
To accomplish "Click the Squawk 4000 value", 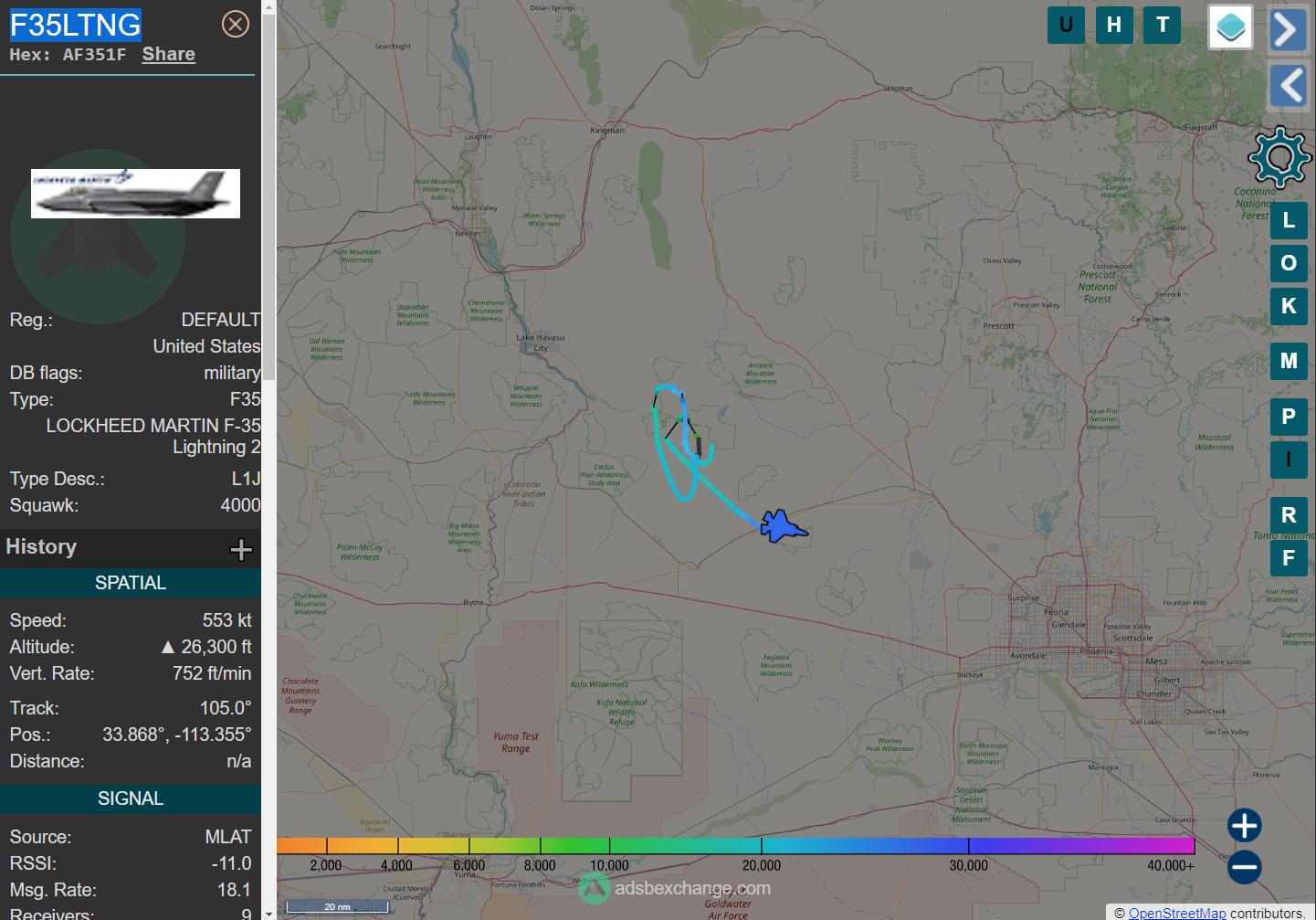I will (x=240, y=505).
